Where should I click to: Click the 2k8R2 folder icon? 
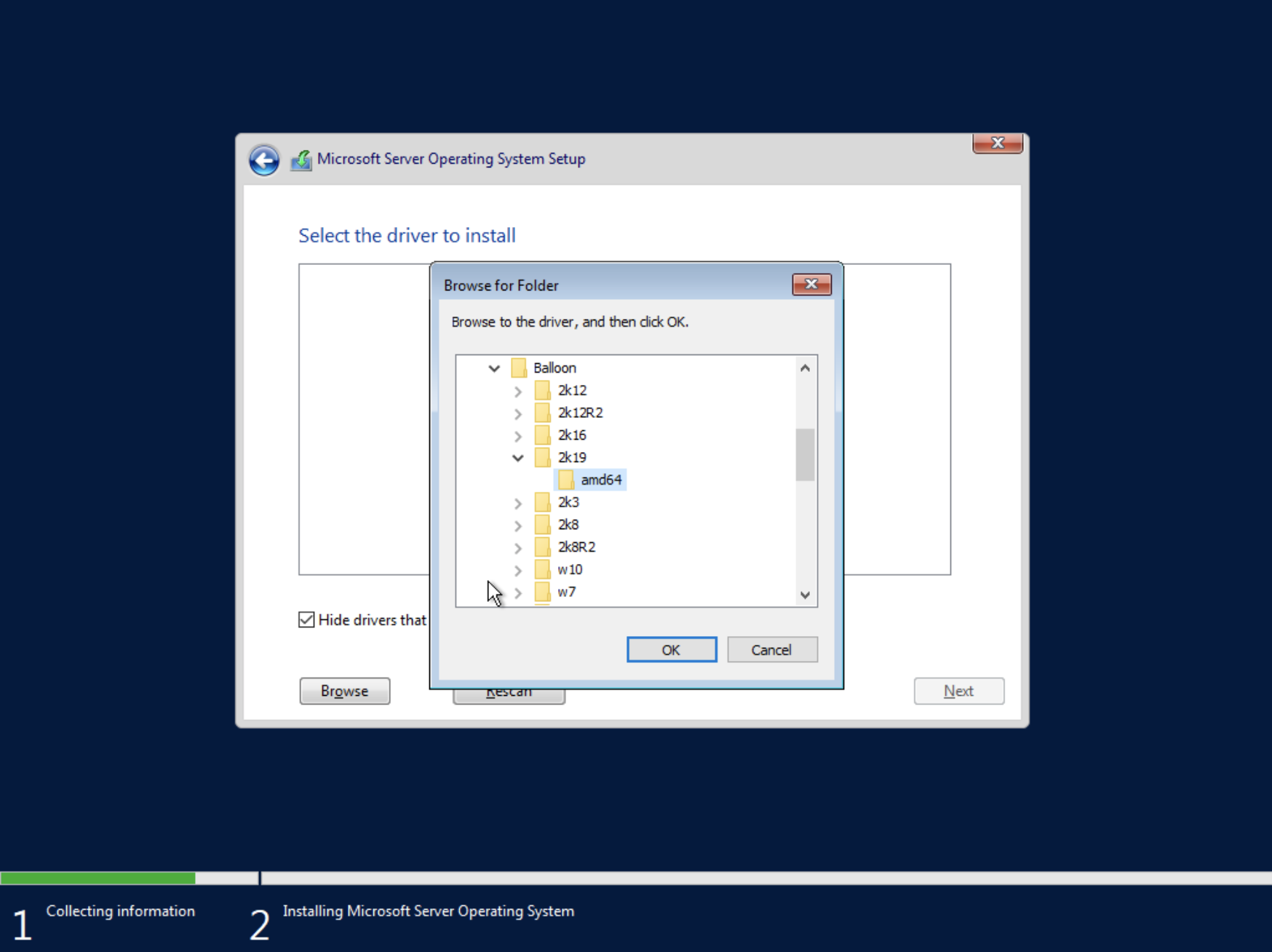pyautogui.click(x=542, y=547)
